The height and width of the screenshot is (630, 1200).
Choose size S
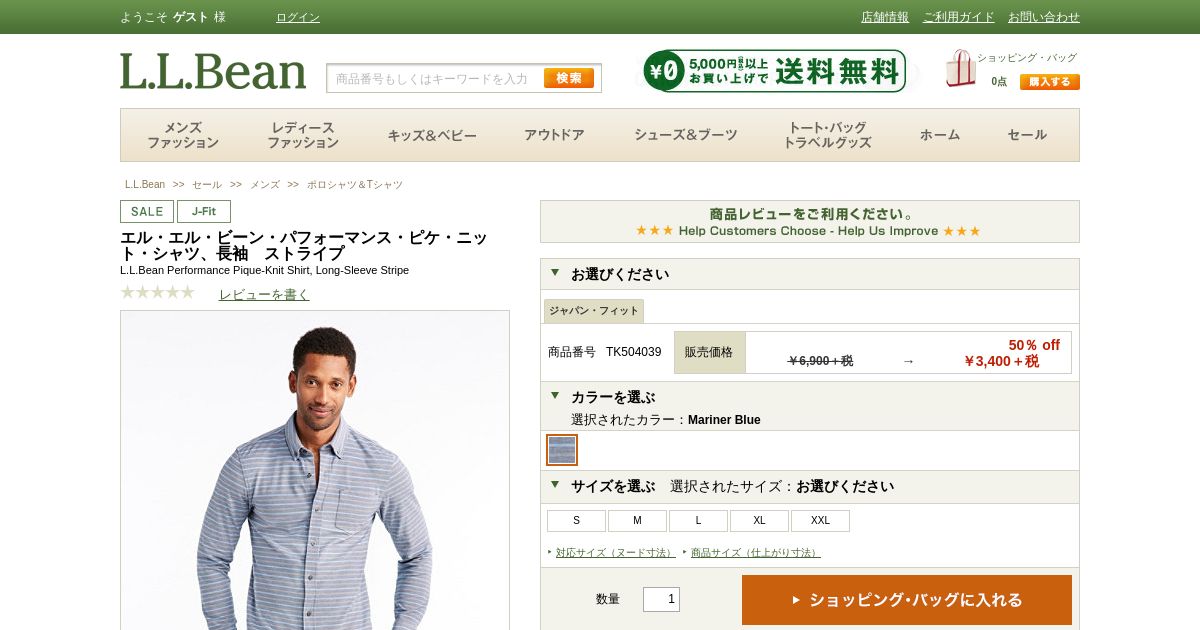(x=576, y=521)
